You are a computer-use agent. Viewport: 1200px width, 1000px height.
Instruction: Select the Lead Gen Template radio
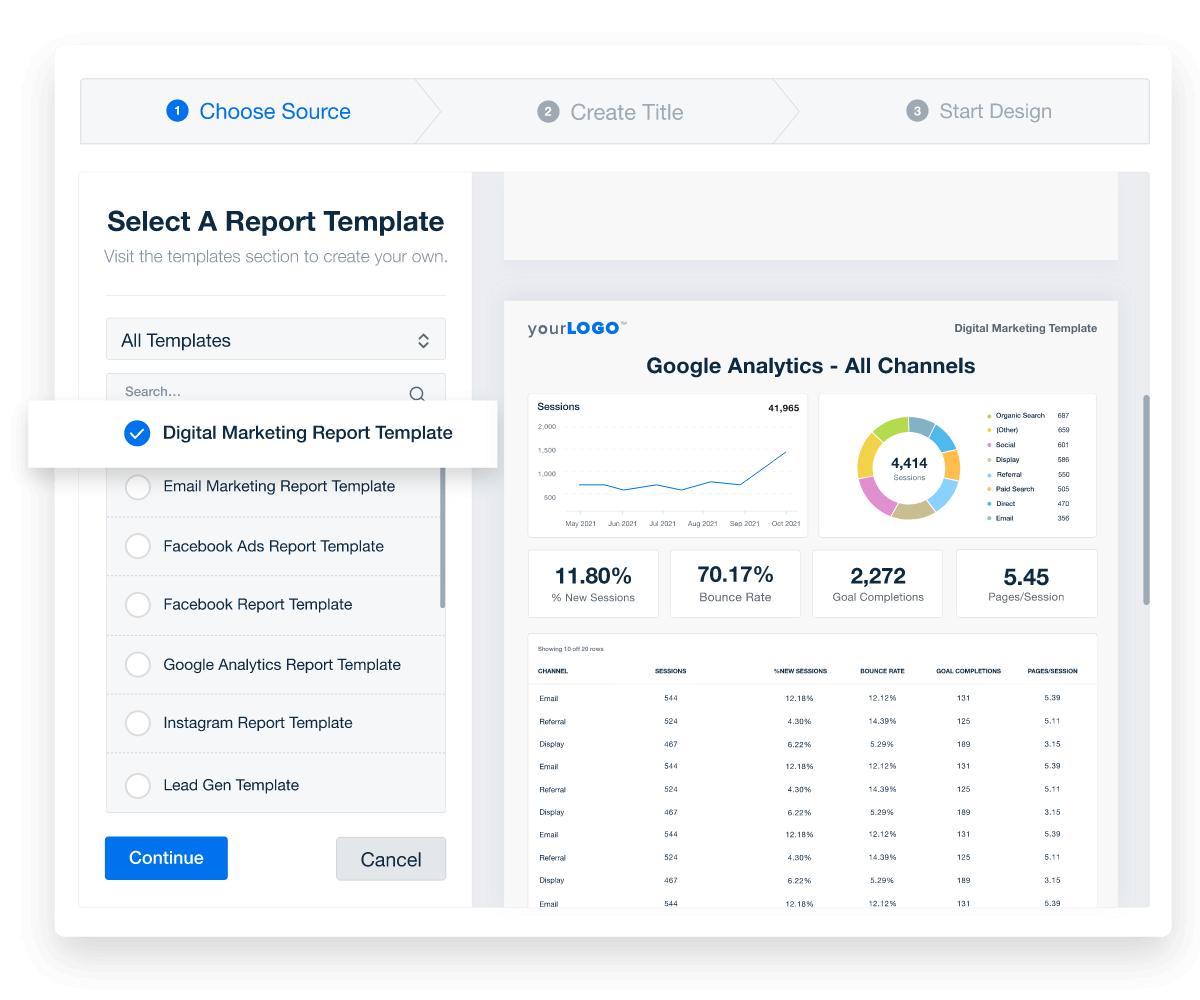tap(137, 785)
